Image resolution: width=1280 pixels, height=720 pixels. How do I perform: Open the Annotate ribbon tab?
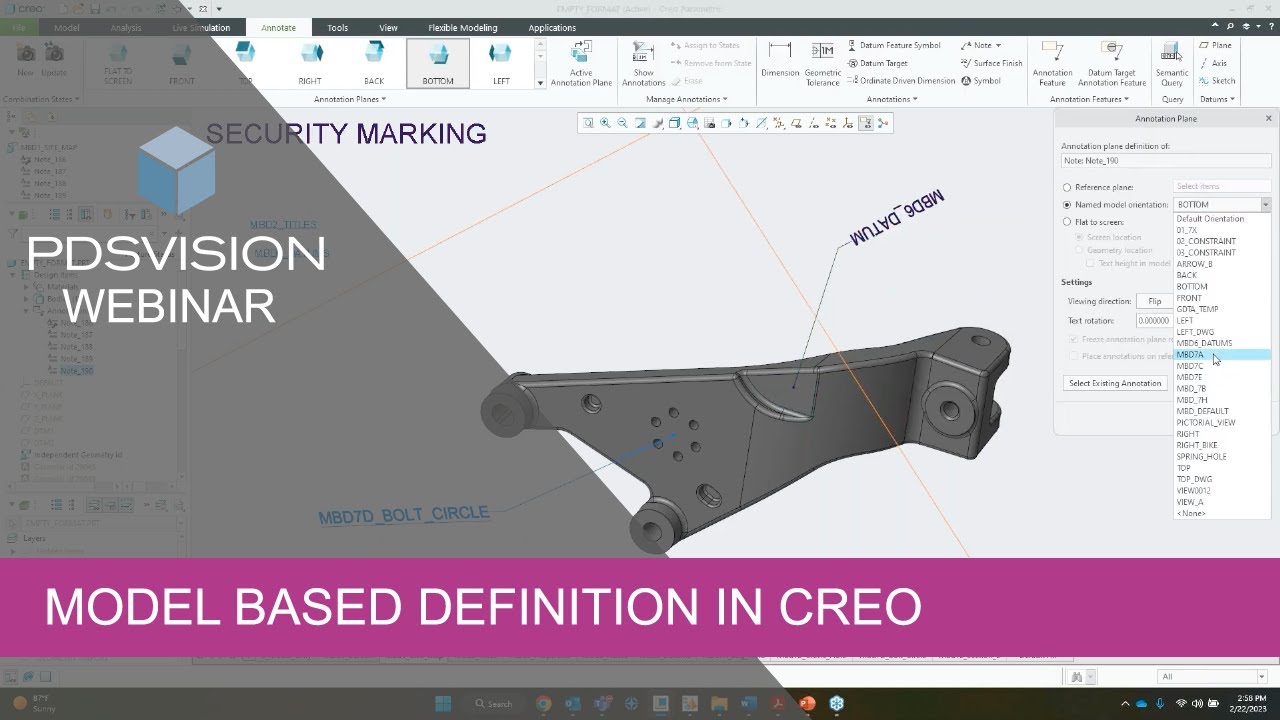(279, 28)
